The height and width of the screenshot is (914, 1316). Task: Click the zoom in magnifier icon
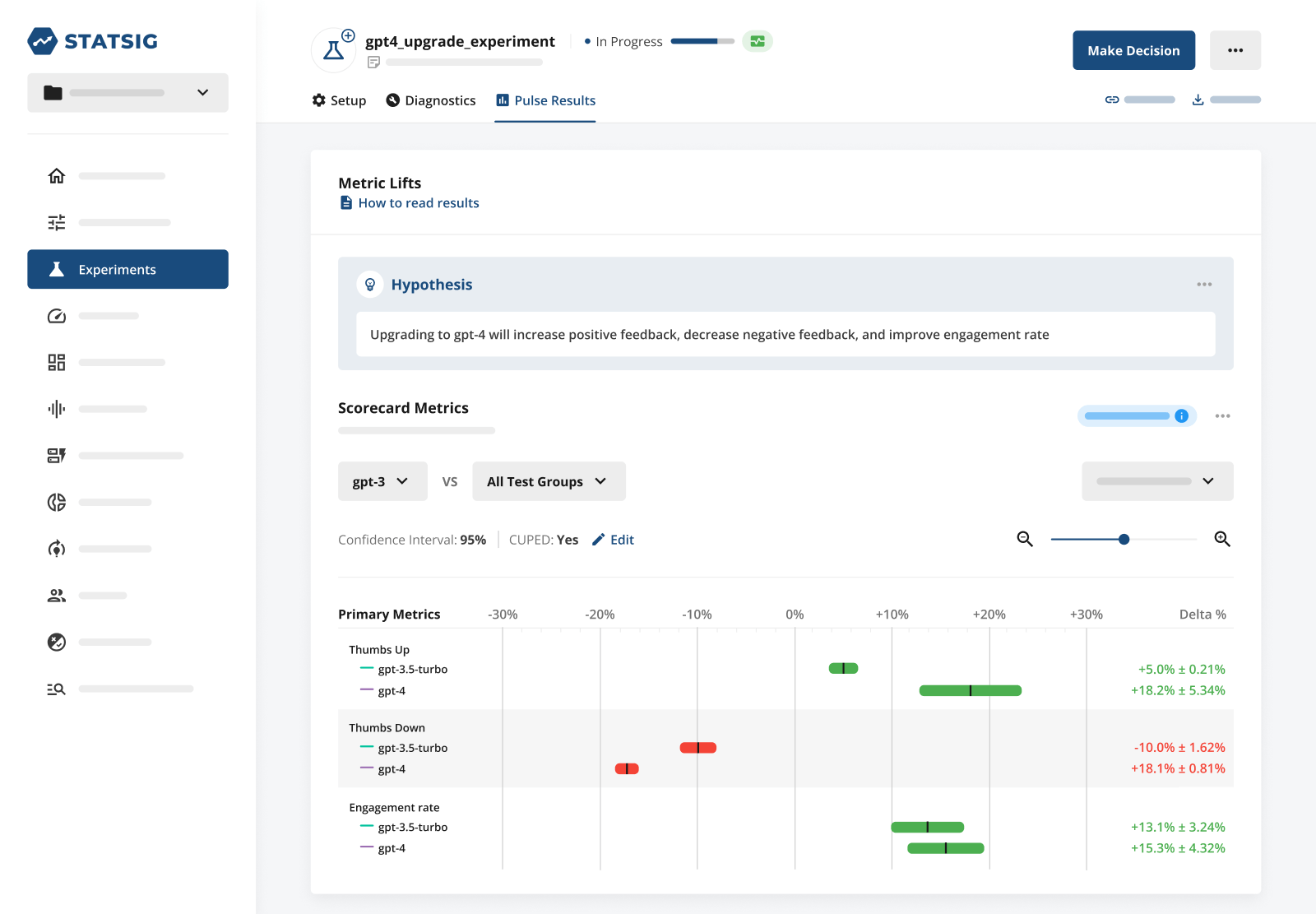(x=1222, y=539)
